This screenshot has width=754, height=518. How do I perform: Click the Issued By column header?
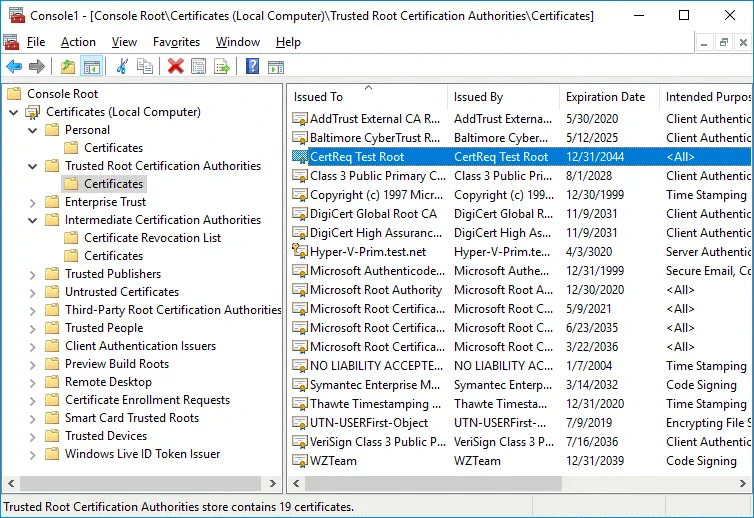click(478, 97)
